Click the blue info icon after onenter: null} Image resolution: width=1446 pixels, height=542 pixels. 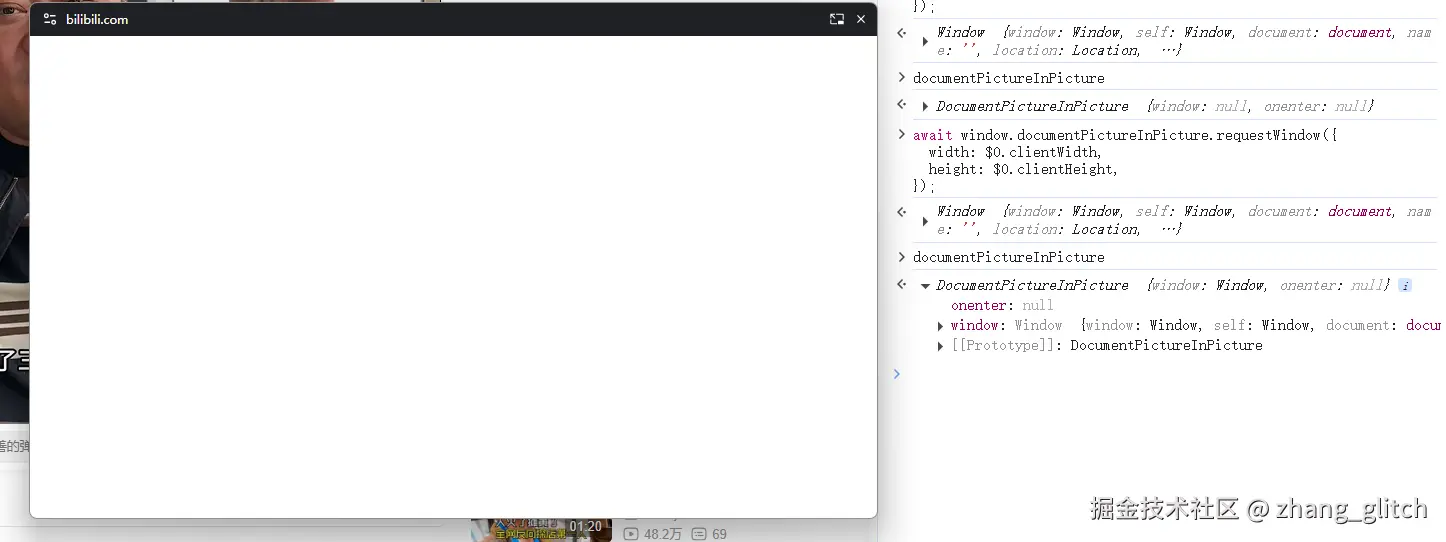tap(1405, 286)
